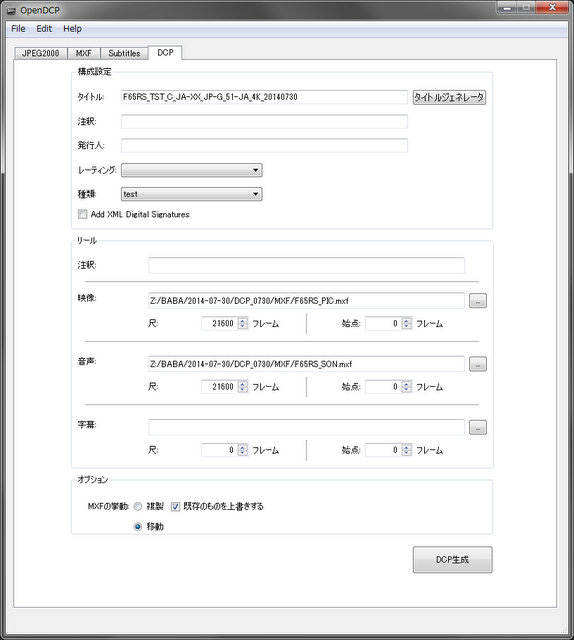Click the 発行人 issuer text field
Viewport: 574px width, 640px height.
tap(264, 145)
